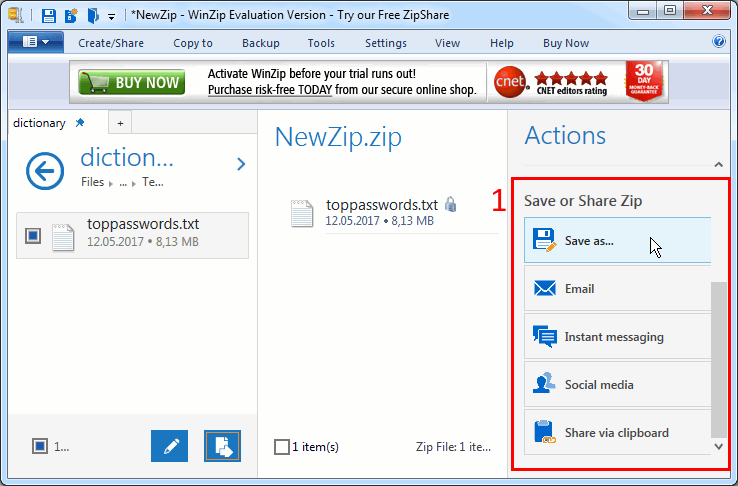Pin the dictionary tab
This screenshot has width=738, height=486.
pos(81,123)
